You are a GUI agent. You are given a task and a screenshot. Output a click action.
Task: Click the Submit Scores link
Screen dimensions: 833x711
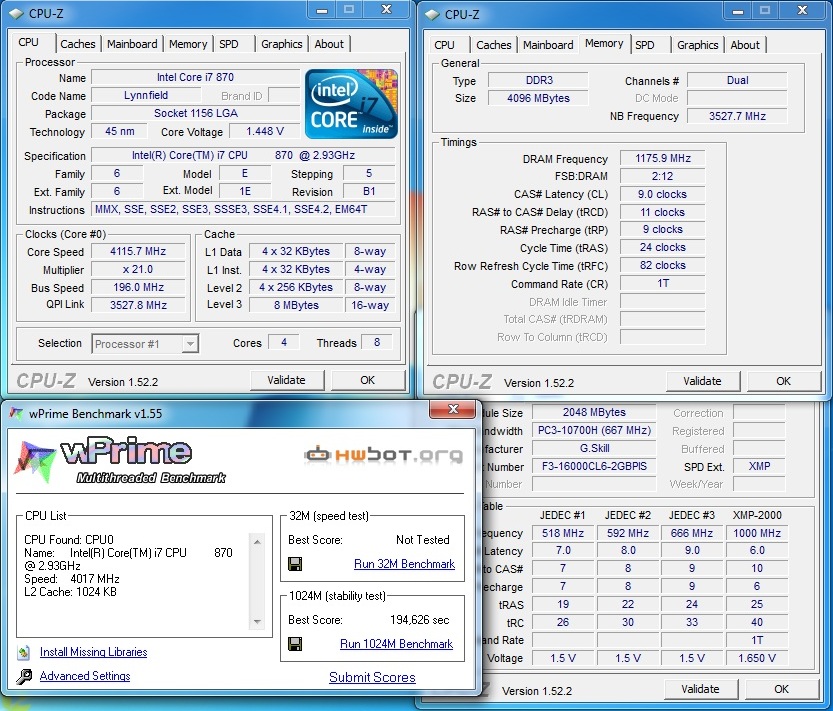click(372, 677)
